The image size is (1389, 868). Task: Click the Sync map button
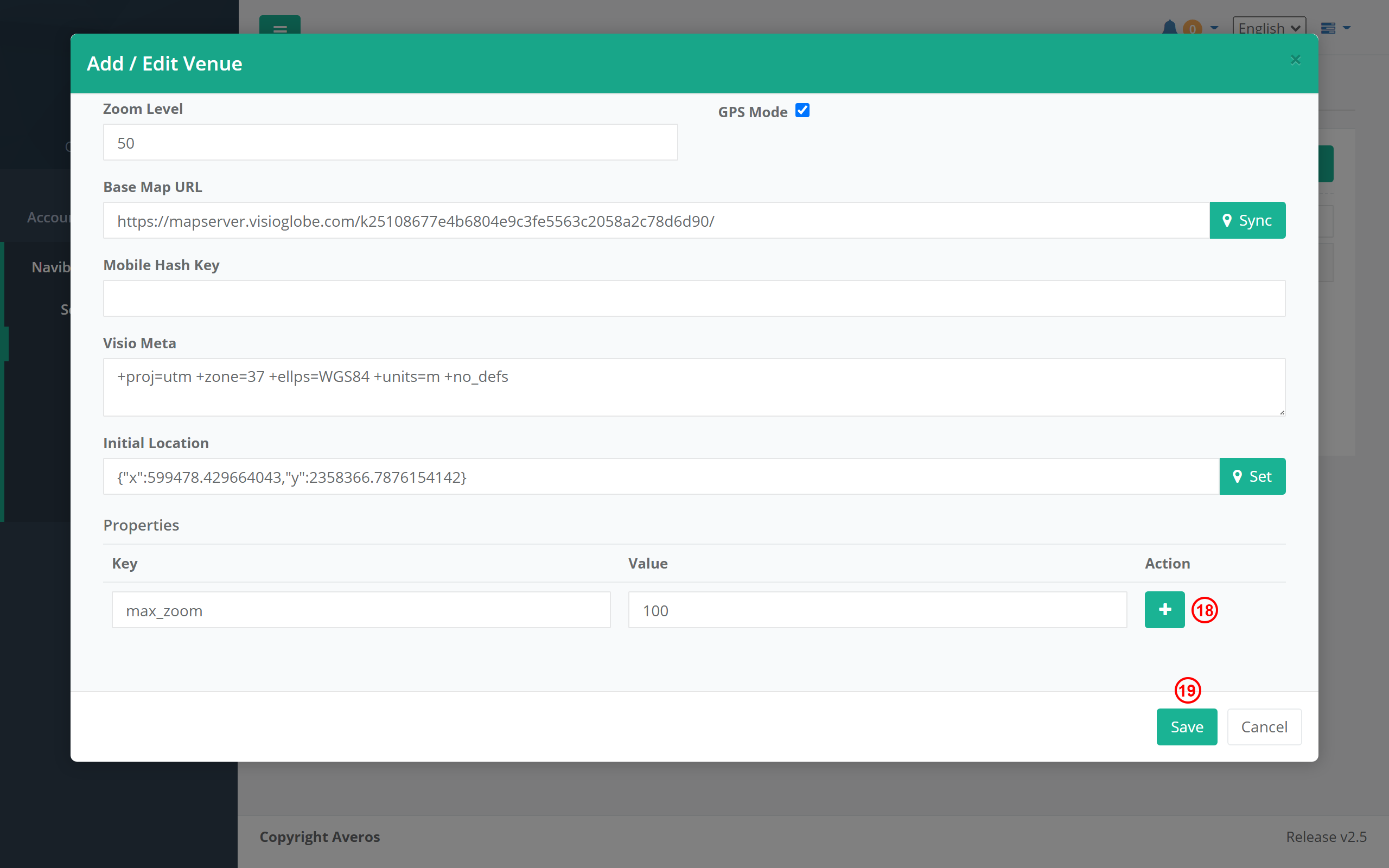pyautogui.click(x=1247, y=220)
